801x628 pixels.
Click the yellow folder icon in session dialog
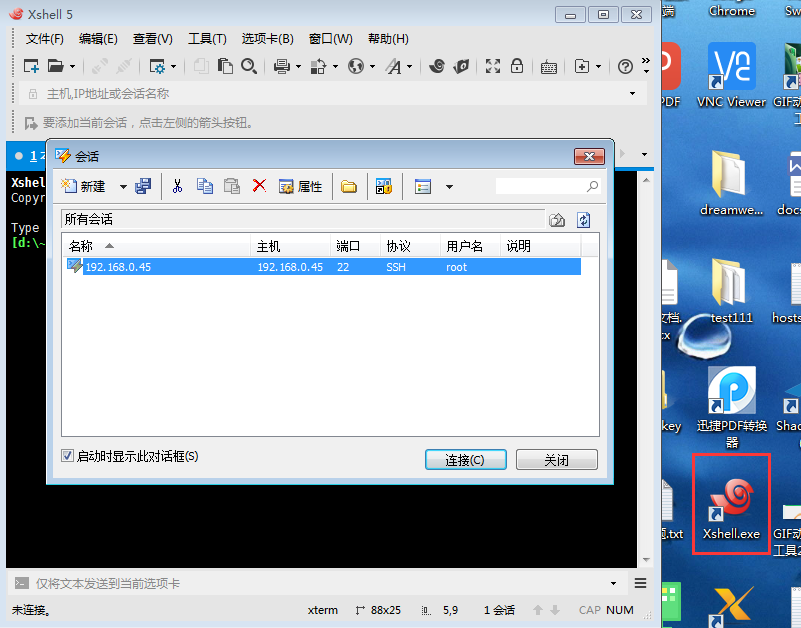point(349,187)
